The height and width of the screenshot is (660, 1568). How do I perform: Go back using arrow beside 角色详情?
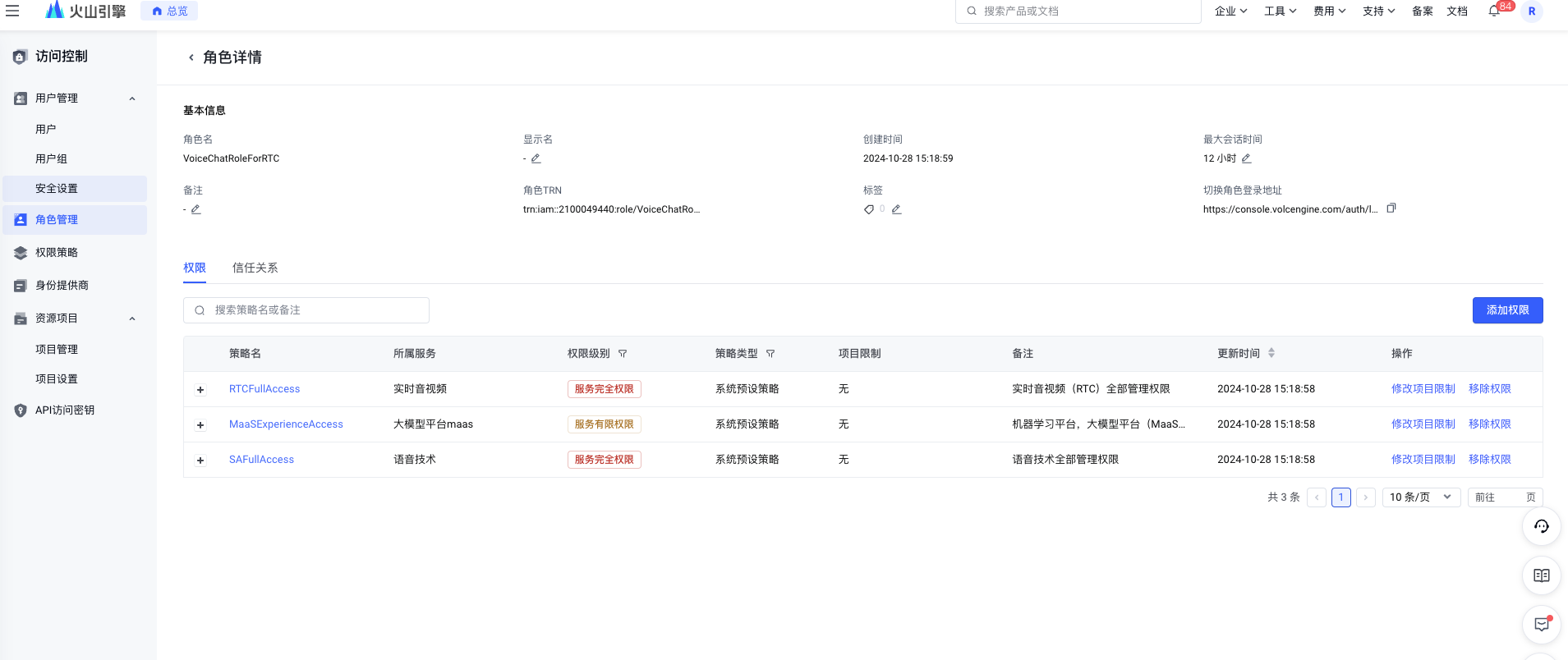point(191,57)
